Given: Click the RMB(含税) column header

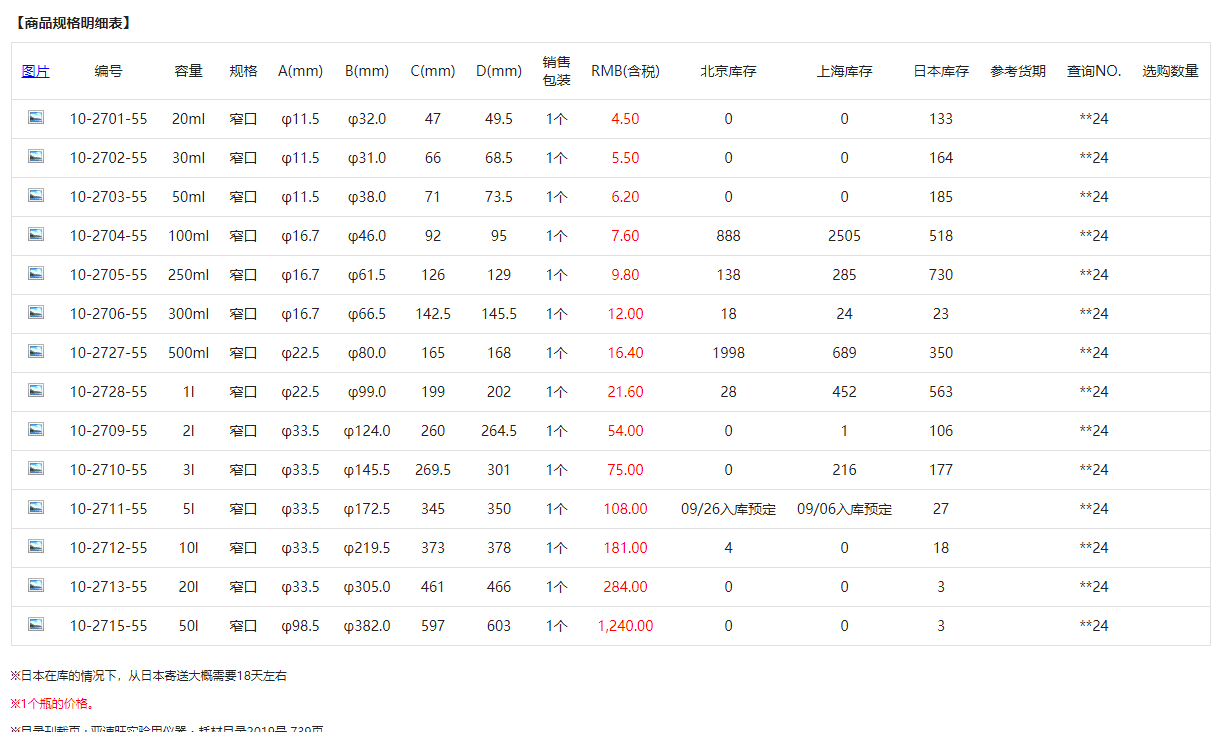Looking at the screenshot, I should [x=625, y=71].
